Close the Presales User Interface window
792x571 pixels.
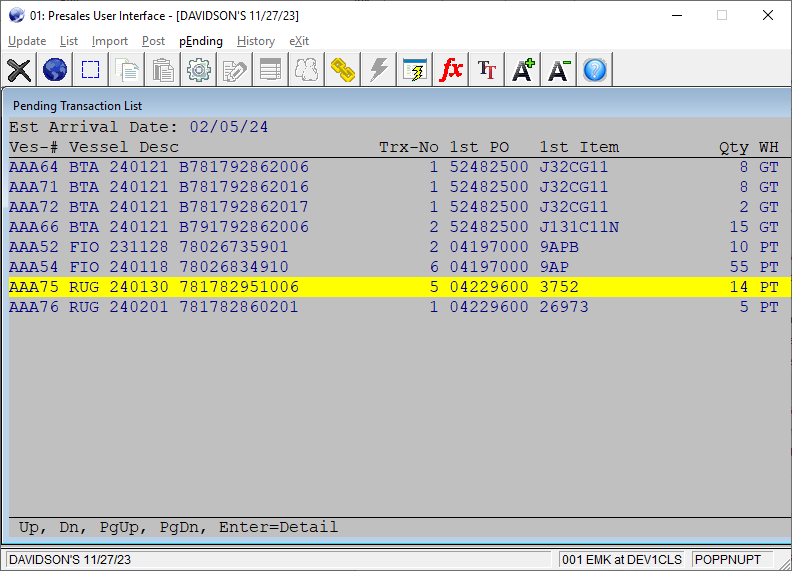coord(768,15)
